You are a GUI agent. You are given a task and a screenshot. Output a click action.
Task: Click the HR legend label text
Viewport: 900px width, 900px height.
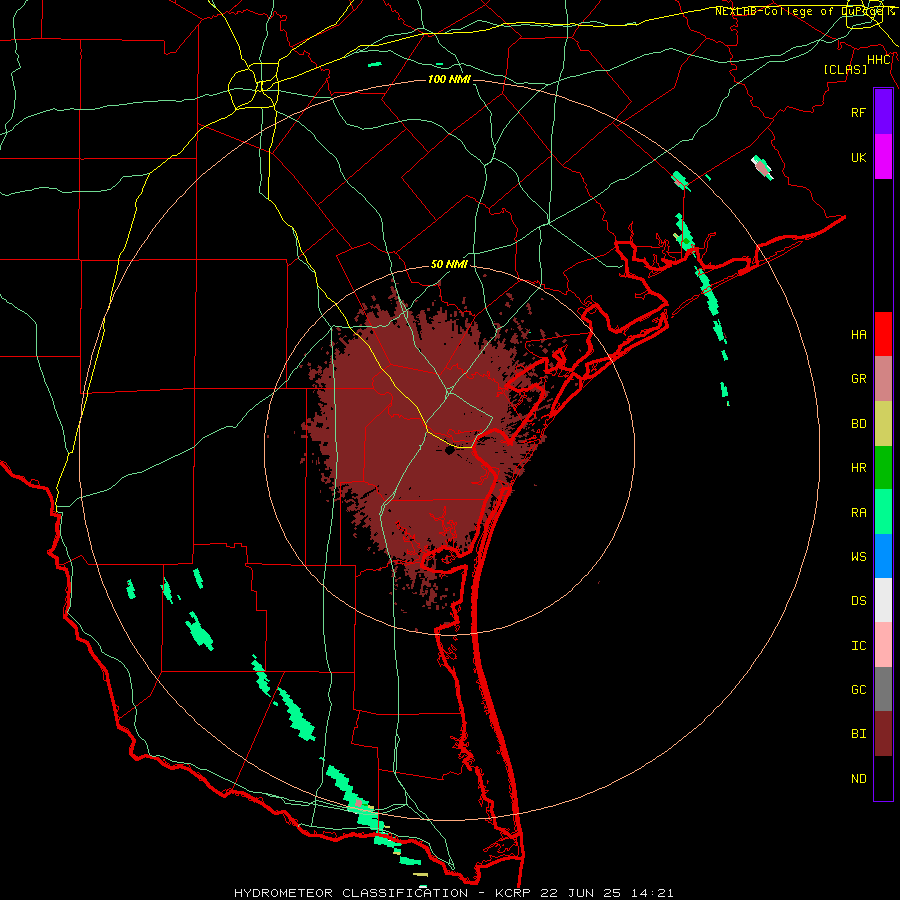point(859,468)
